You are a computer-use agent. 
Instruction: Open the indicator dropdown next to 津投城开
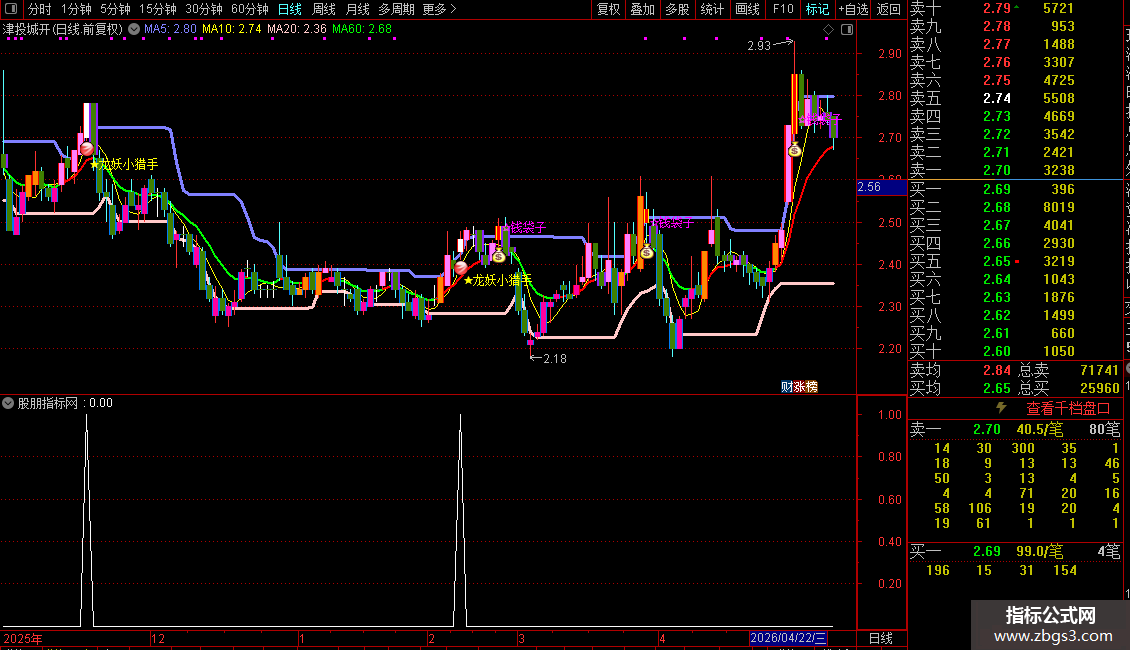tap(134, 29)
